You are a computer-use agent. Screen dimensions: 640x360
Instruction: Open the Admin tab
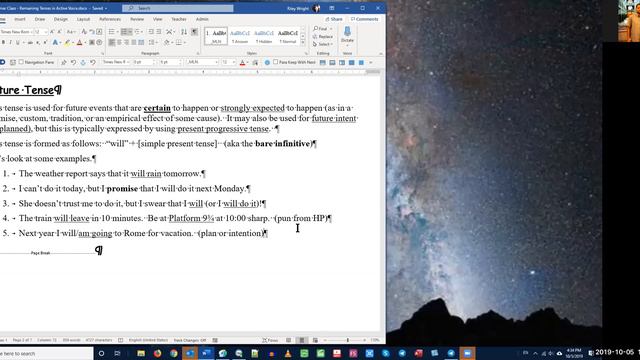click(202, 19)
